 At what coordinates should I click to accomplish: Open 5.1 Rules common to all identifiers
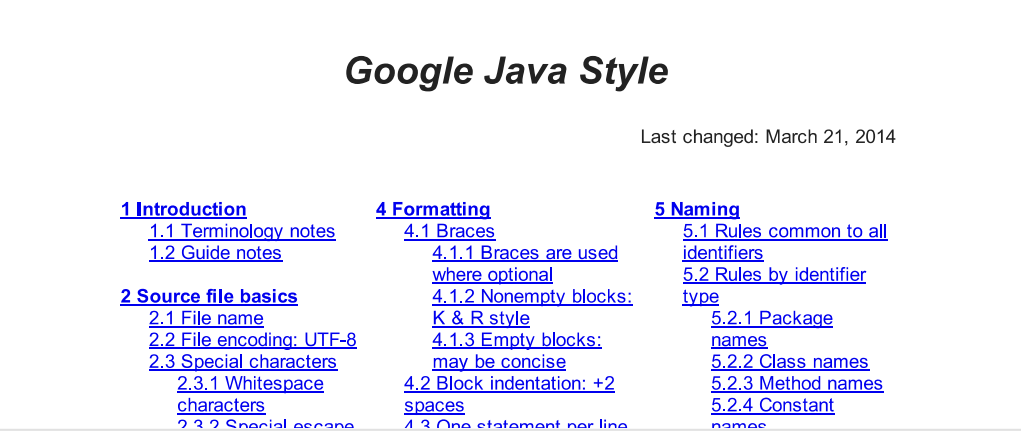pyautogui.click(x=785, y=242)
